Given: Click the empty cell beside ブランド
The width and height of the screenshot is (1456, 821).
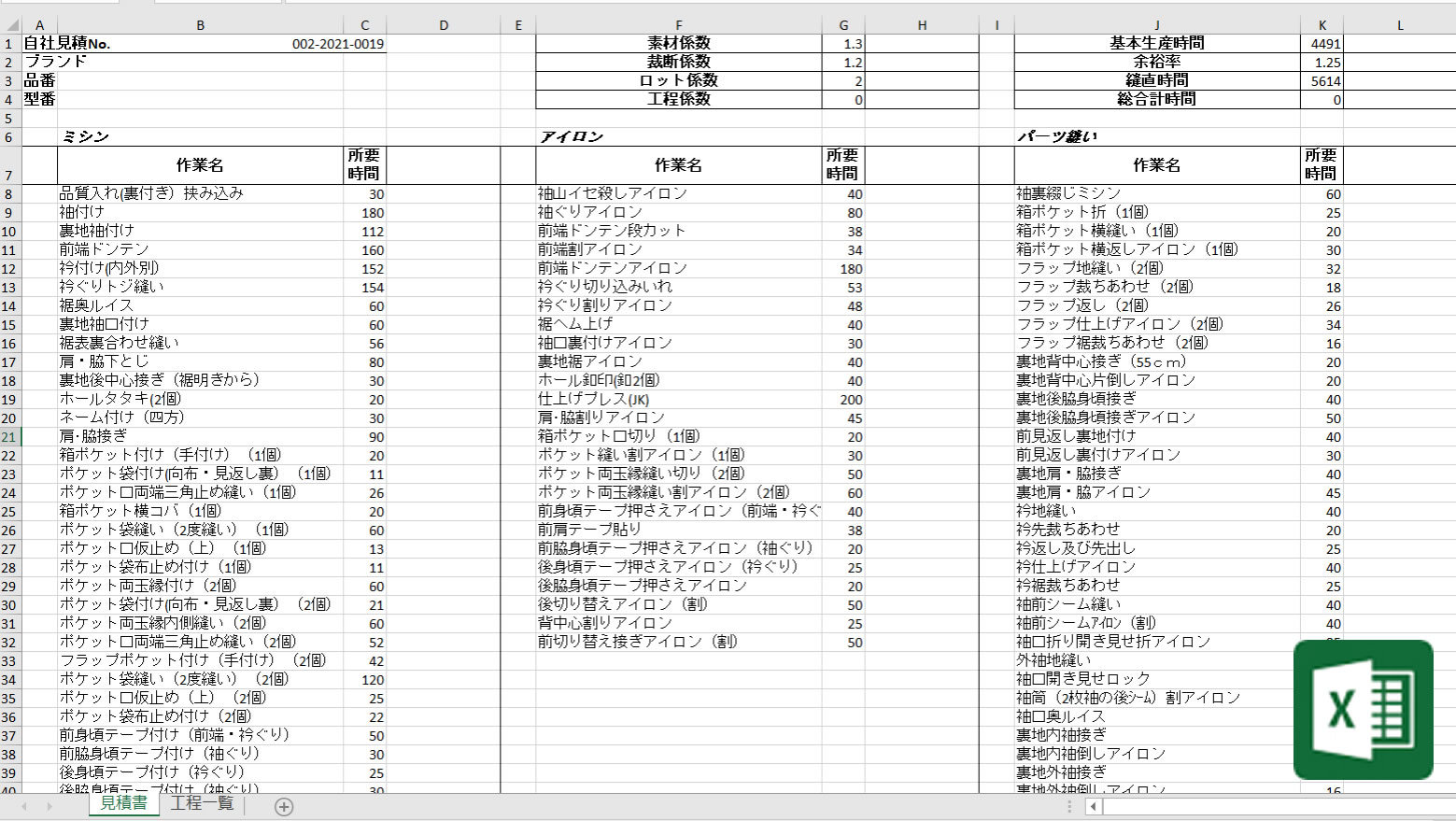Looking at the screenshot, I should tap(200, 63).
